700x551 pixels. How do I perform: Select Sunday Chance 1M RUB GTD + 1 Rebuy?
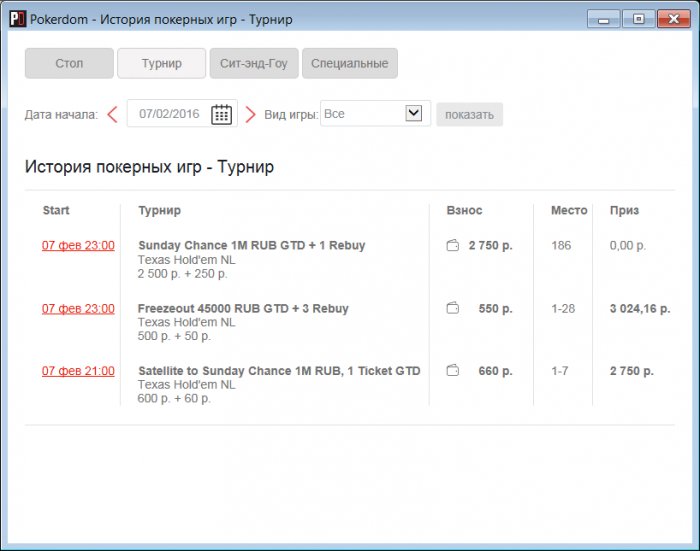pos(252,245)
